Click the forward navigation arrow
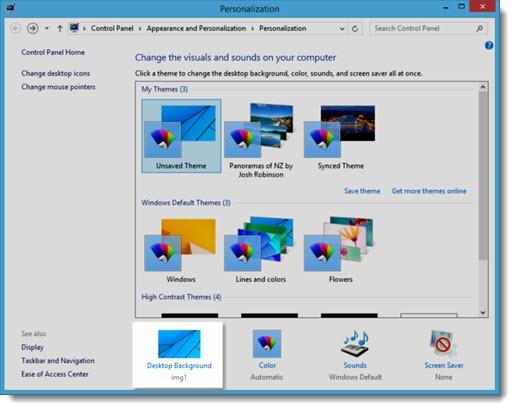The image size is (515, 410). click(x=32, y=28)
